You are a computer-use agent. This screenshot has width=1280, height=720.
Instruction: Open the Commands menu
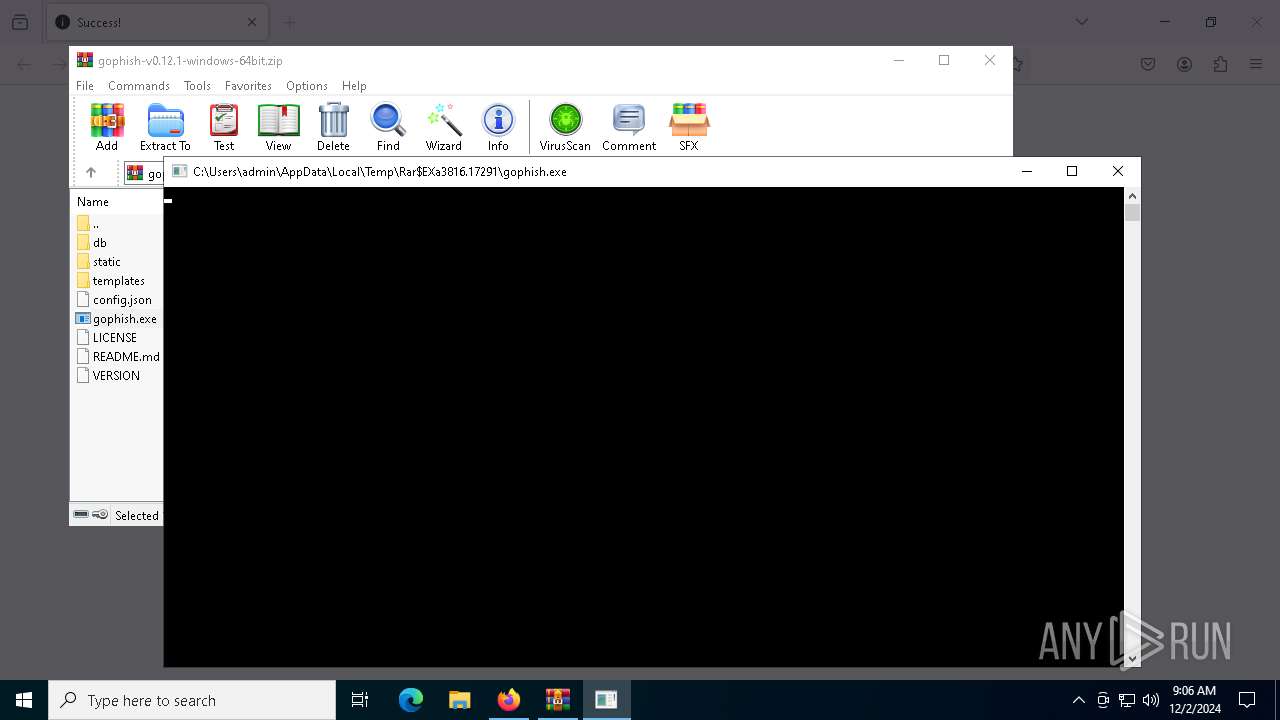[139, 86]
